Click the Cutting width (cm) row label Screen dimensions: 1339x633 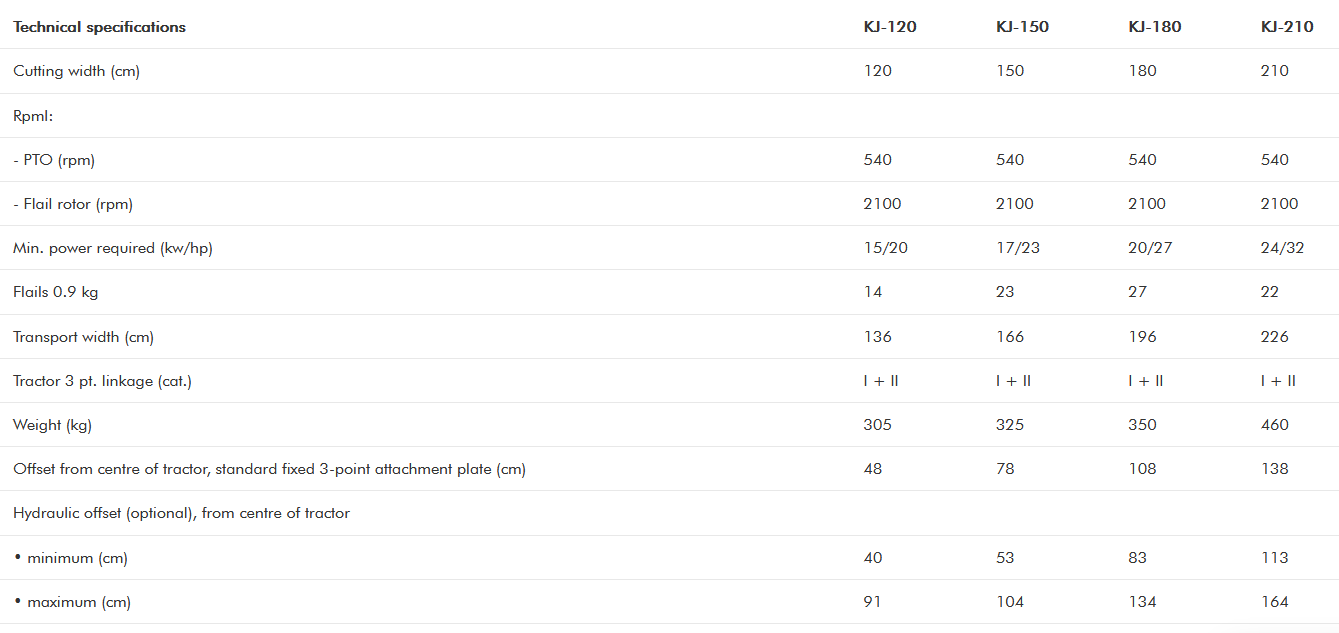tap(76, 71)
